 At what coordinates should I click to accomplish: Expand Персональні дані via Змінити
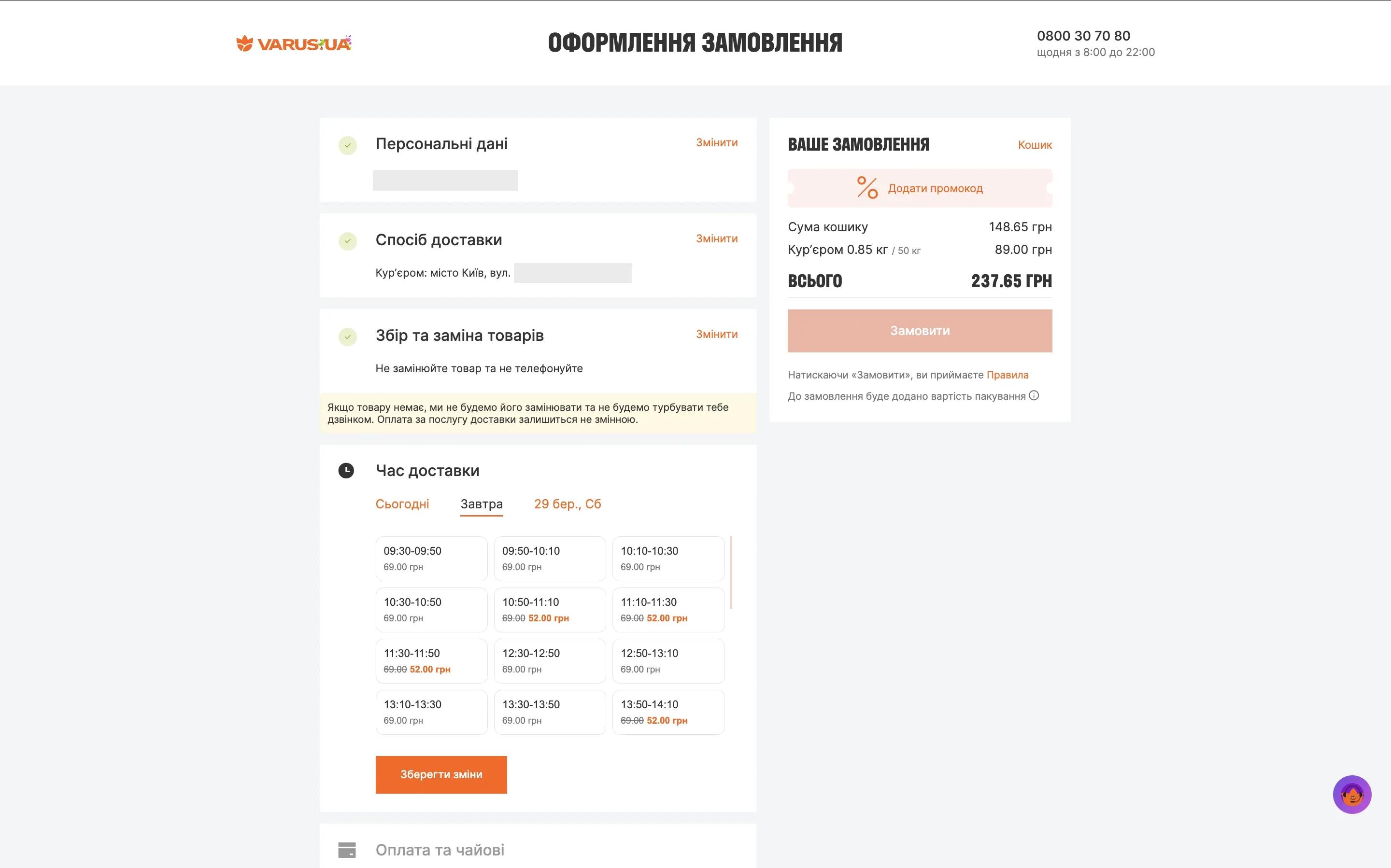716,142
